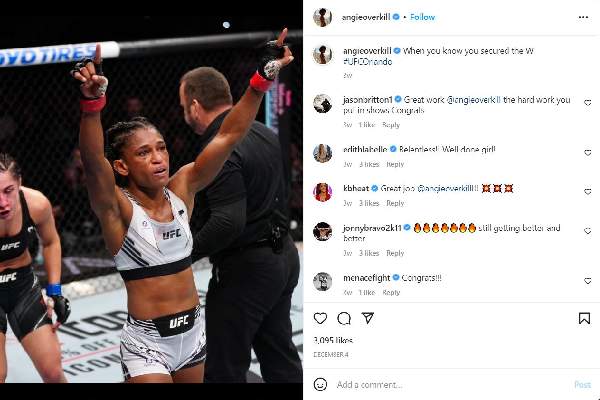Like kbheat's comment heart
This screenshot has height=400, width=600.
588,192
